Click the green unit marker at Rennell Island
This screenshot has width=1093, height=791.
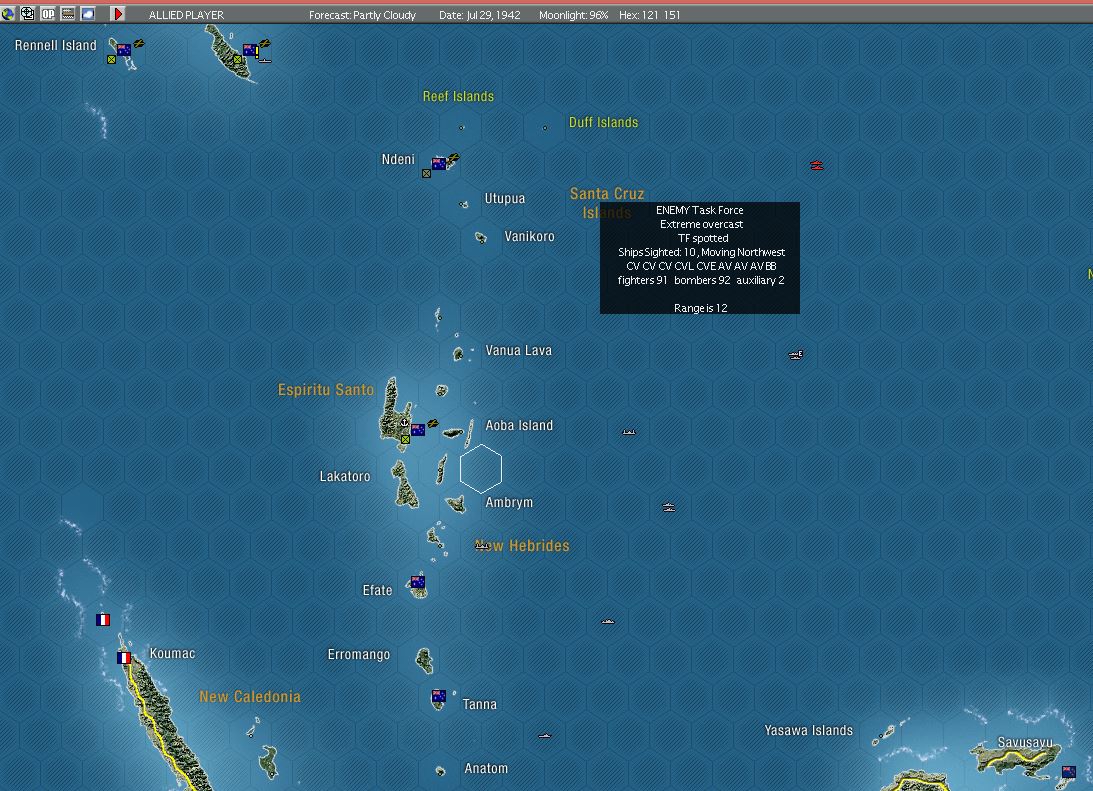pos(112,60)
